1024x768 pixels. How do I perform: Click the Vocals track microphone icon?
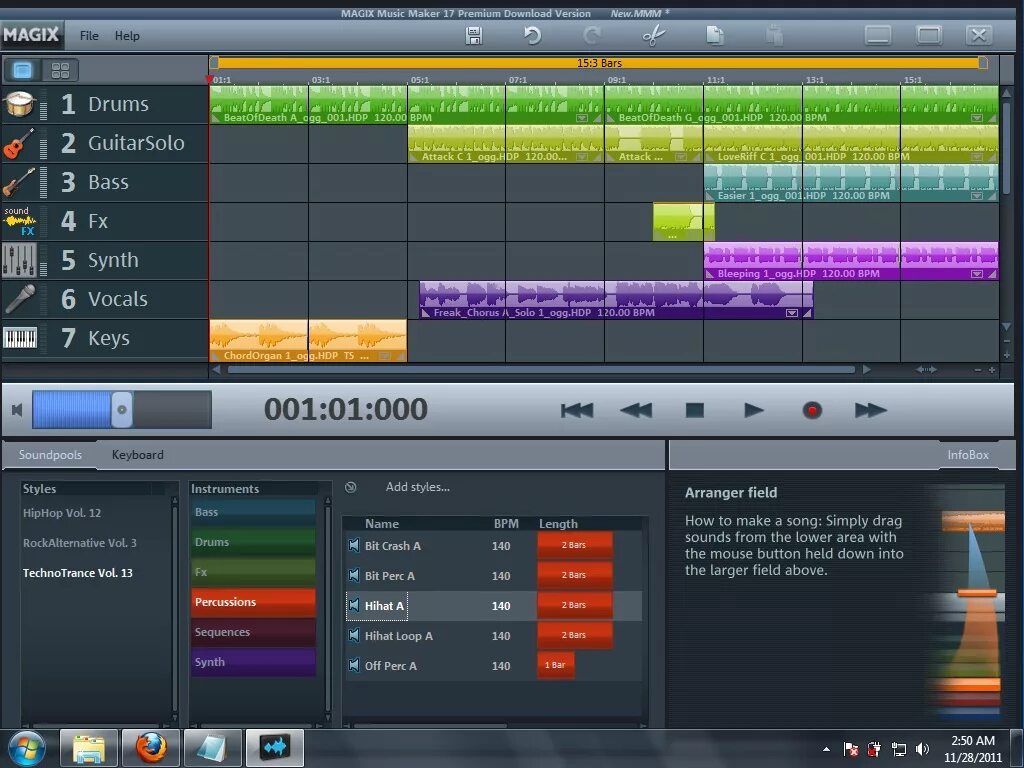20,299
